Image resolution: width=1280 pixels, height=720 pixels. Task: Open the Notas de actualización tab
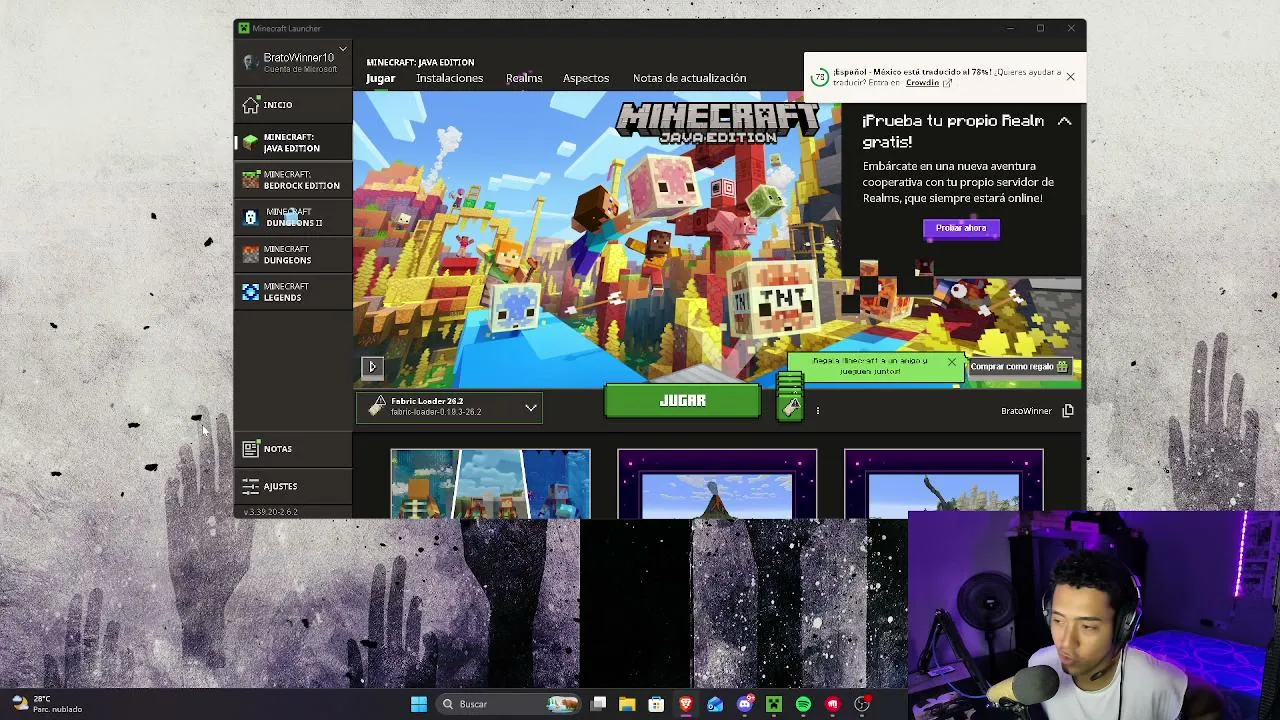[689, 78]
